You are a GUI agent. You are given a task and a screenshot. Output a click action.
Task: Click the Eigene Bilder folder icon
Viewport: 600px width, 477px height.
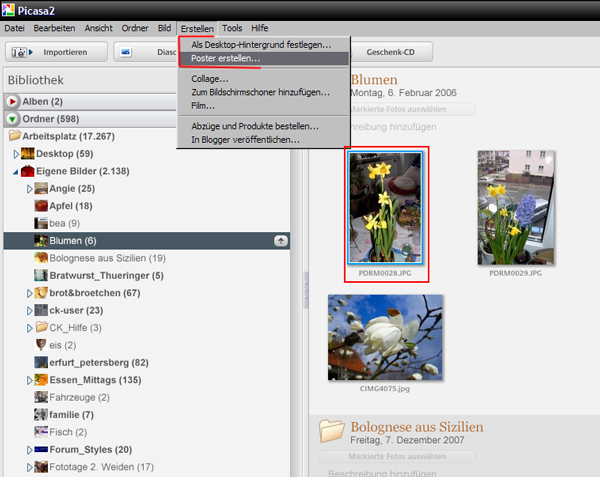click(26, 171)
